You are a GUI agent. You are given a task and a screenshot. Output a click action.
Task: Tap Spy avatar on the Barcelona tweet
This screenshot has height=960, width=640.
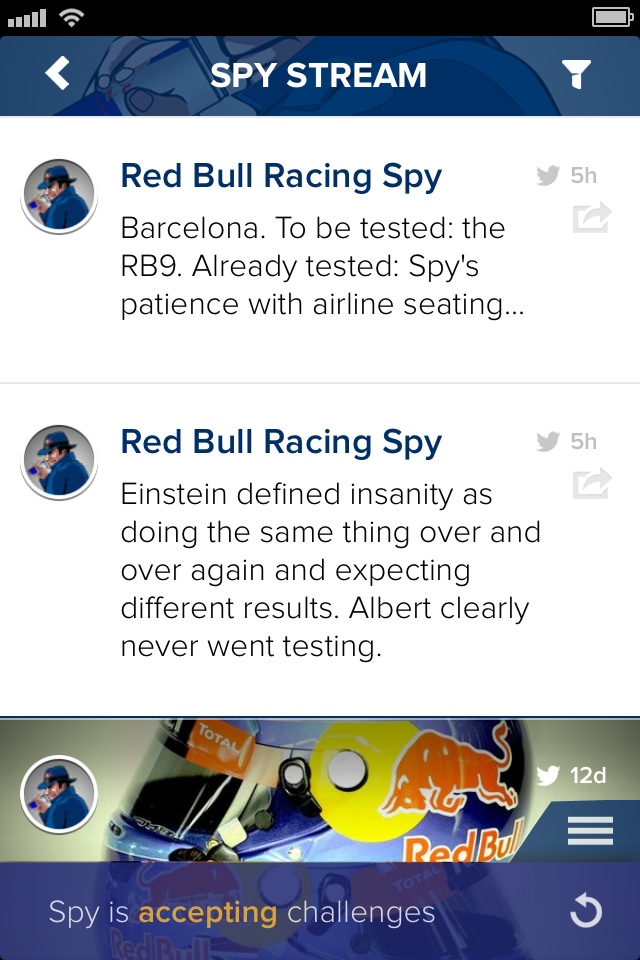(59, 196)
